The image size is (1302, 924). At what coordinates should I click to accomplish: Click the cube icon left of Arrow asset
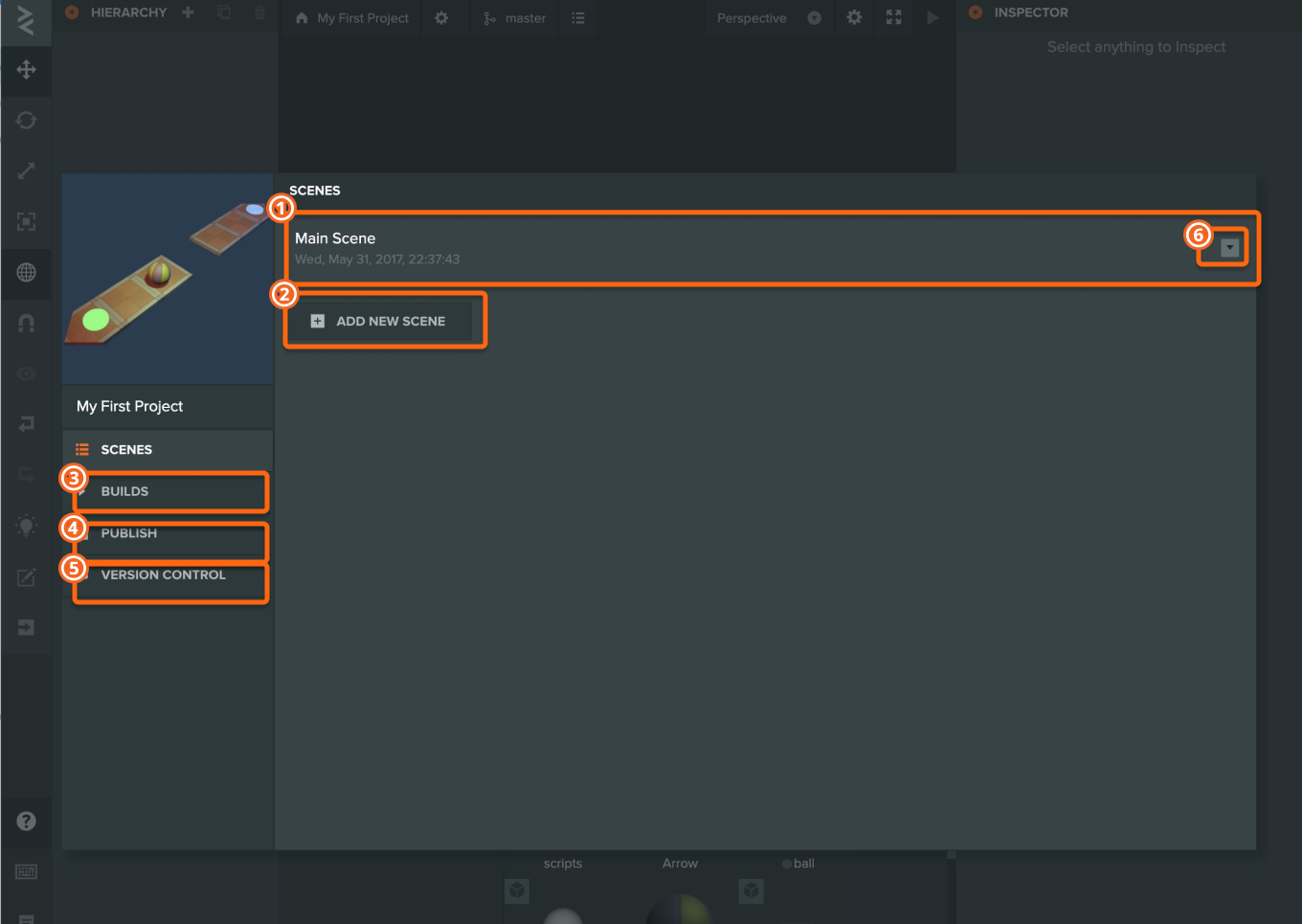click(x=517, y=890)
